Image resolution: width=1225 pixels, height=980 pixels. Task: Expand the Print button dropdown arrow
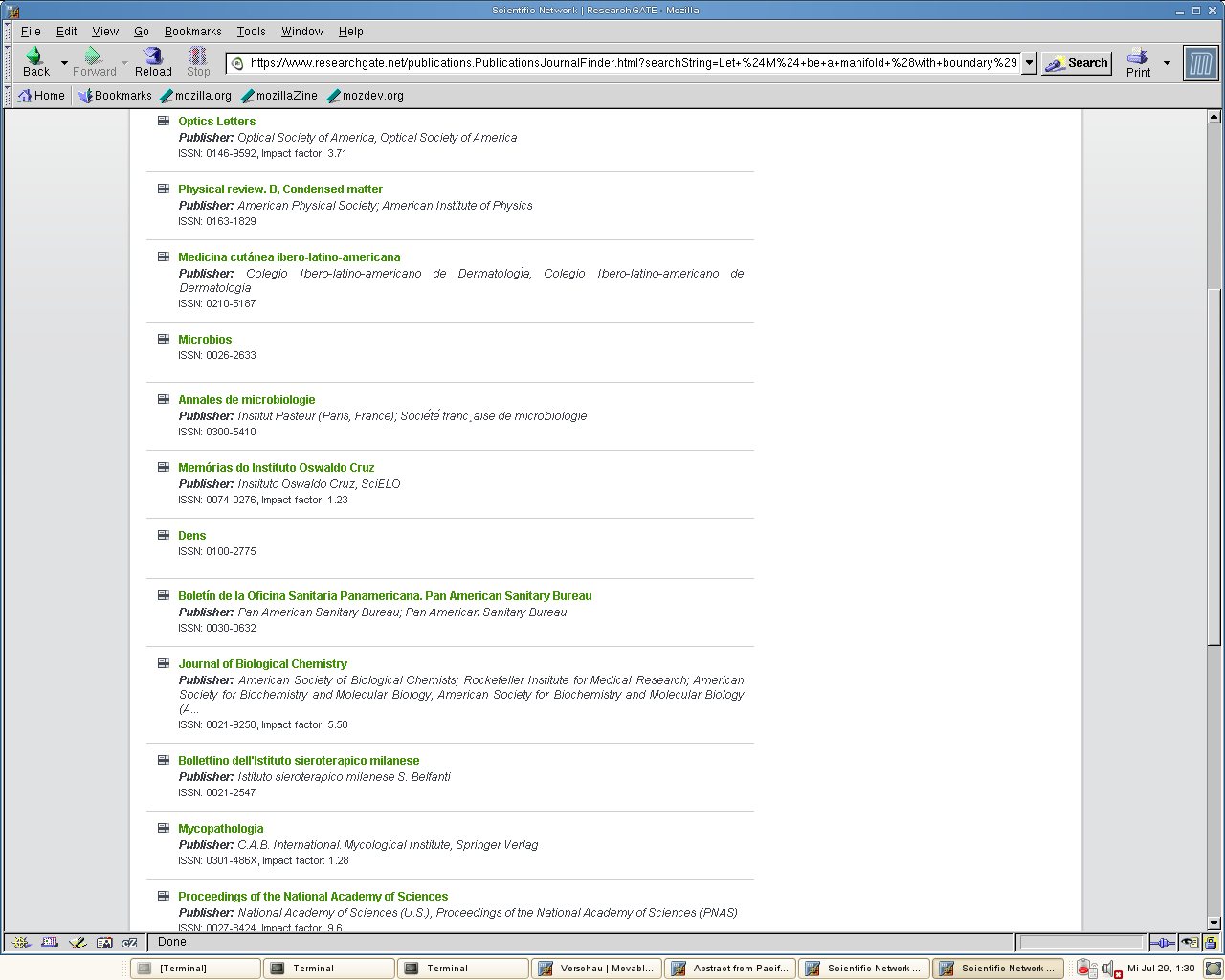[1166, 62]
